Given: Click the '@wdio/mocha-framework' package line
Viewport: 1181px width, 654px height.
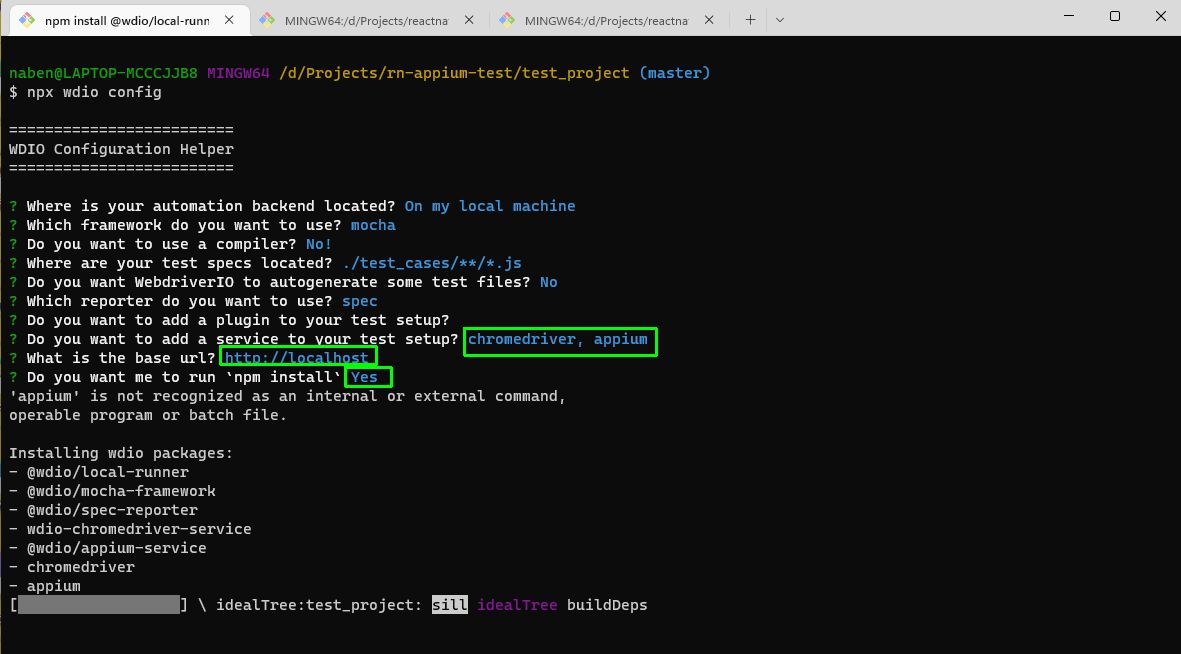Looking at the screenshot, I should pos(112,491).
